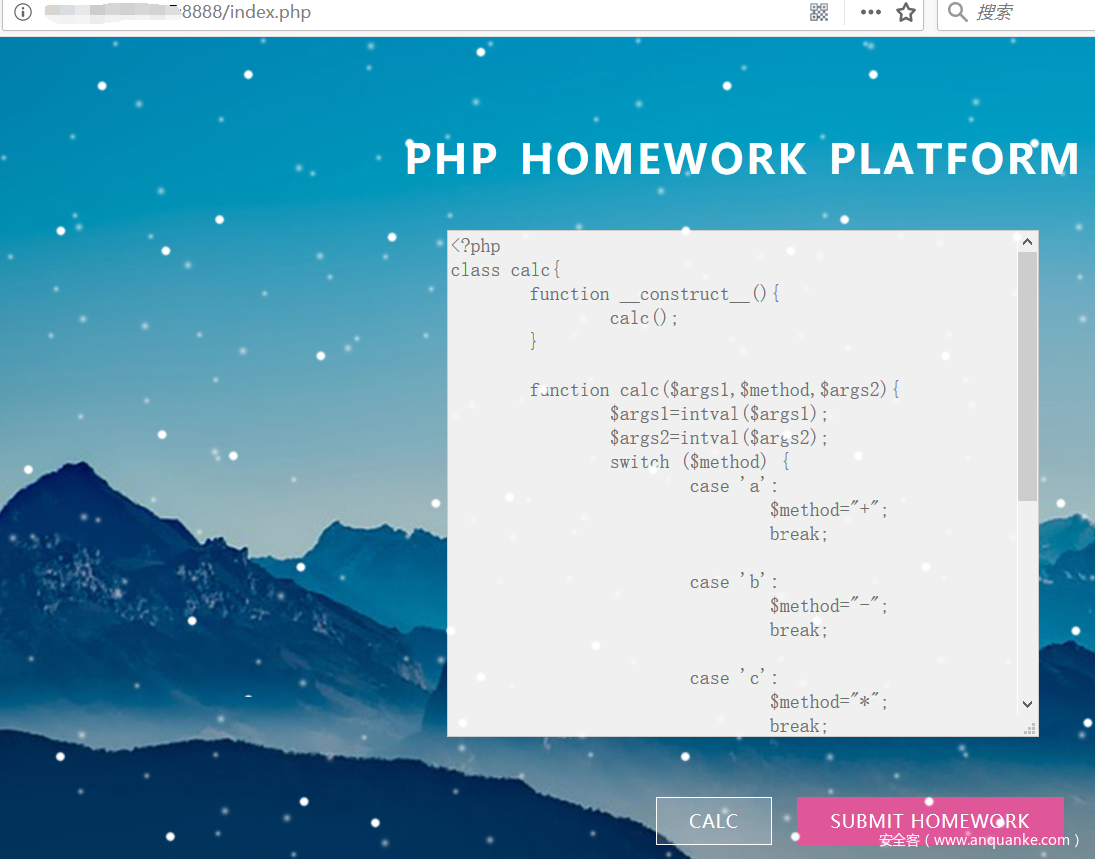The image size is (1095, 859).
Task: Click the '$method="*";' line
Action: (829, 702)
